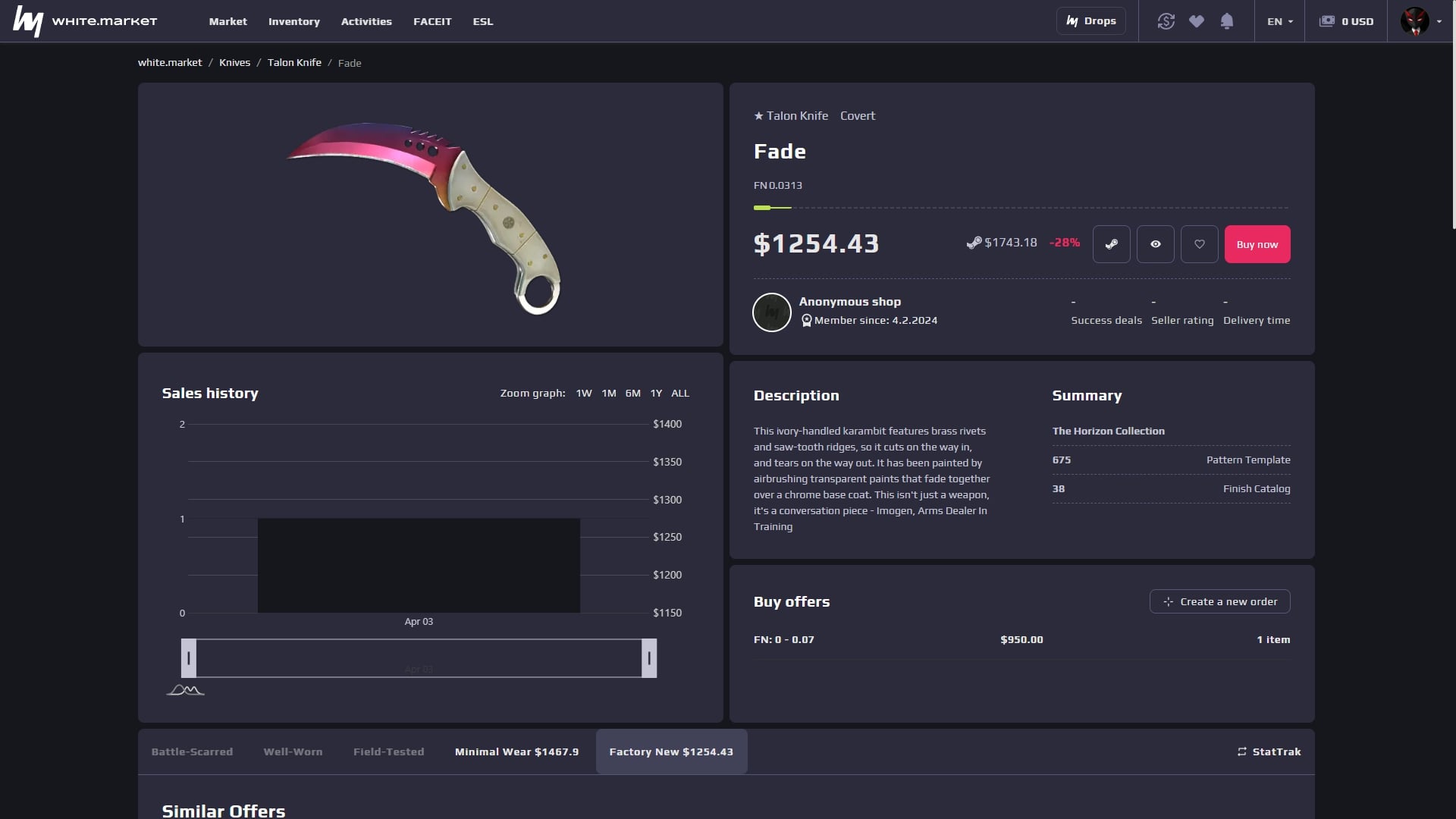Click the Buy now button

[1257, 243]
